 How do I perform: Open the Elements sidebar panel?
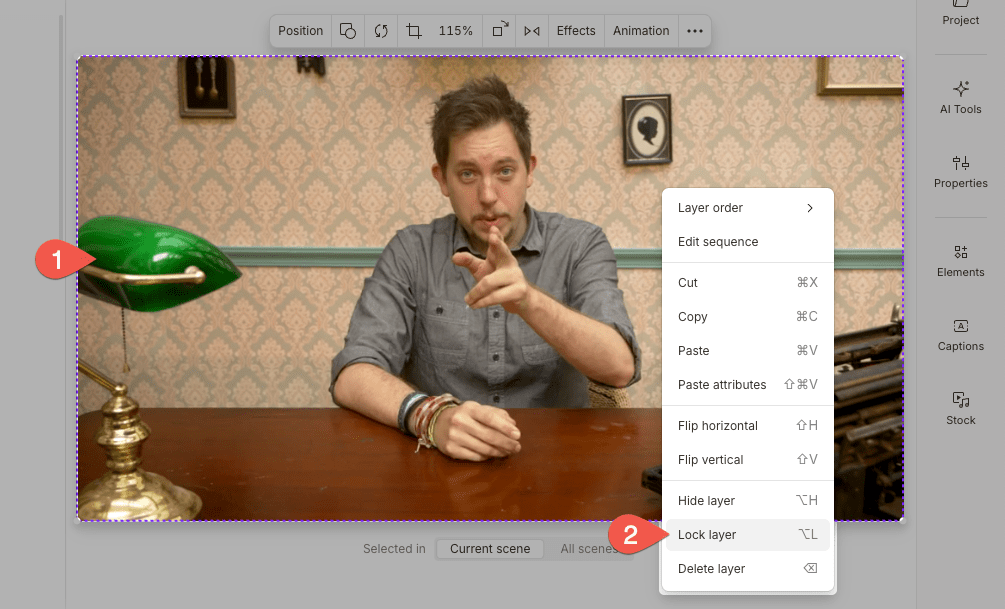click(960, 261)
